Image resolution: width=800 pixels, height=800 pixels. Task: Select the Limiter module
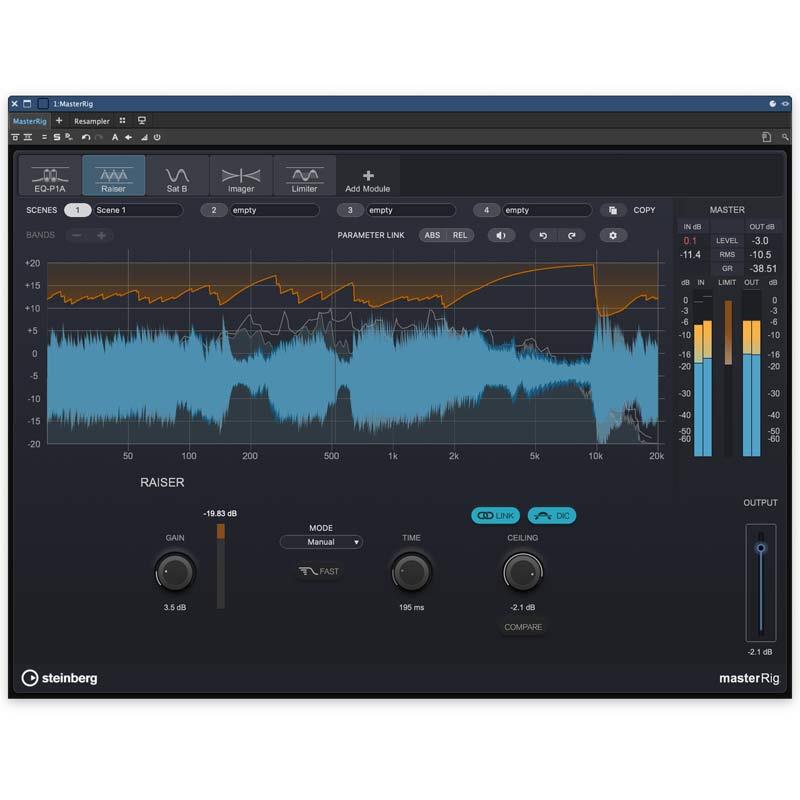304,176
